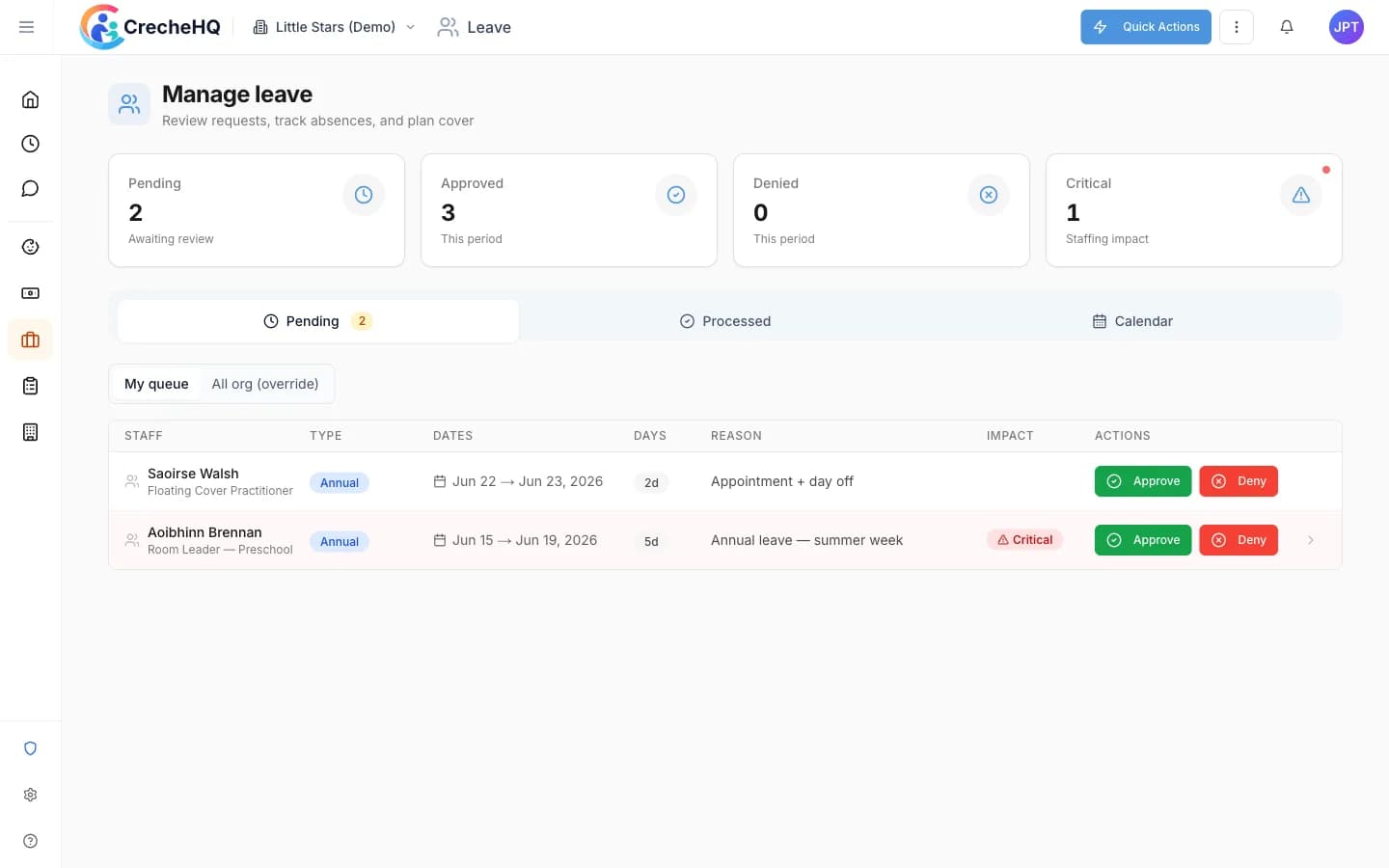Open the calculator sidebar icon

click(x=30, y=432)
